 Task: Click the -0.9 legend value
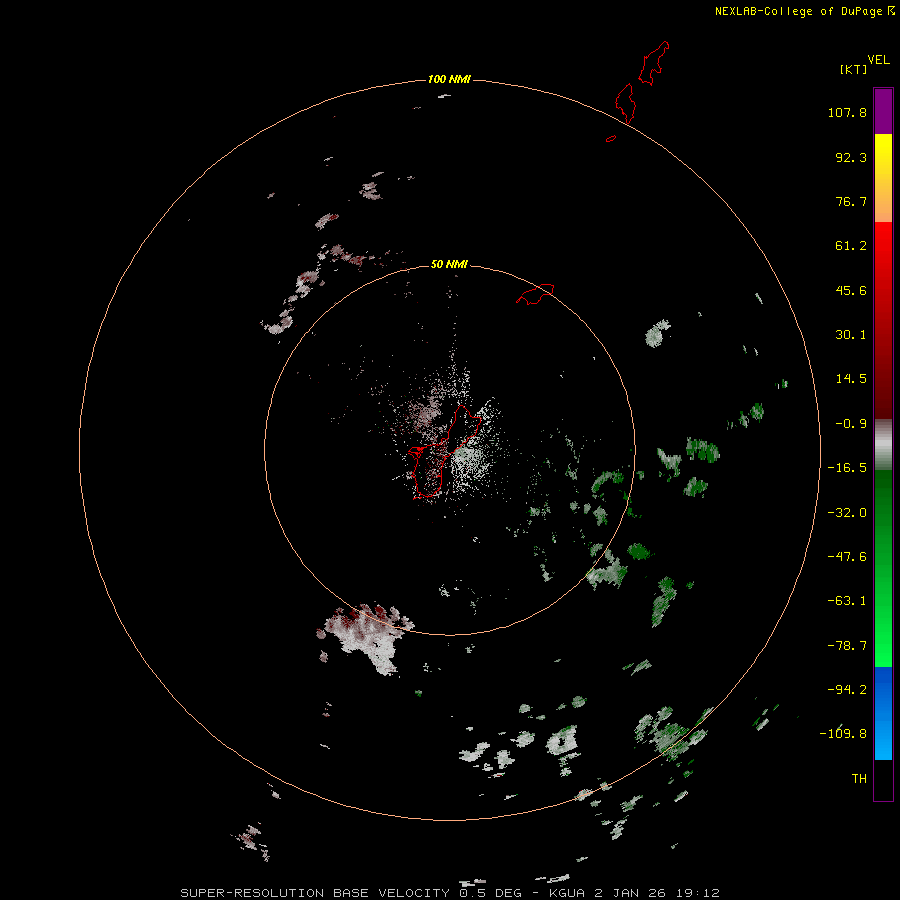pyautogui.click(x=851, y=424)
